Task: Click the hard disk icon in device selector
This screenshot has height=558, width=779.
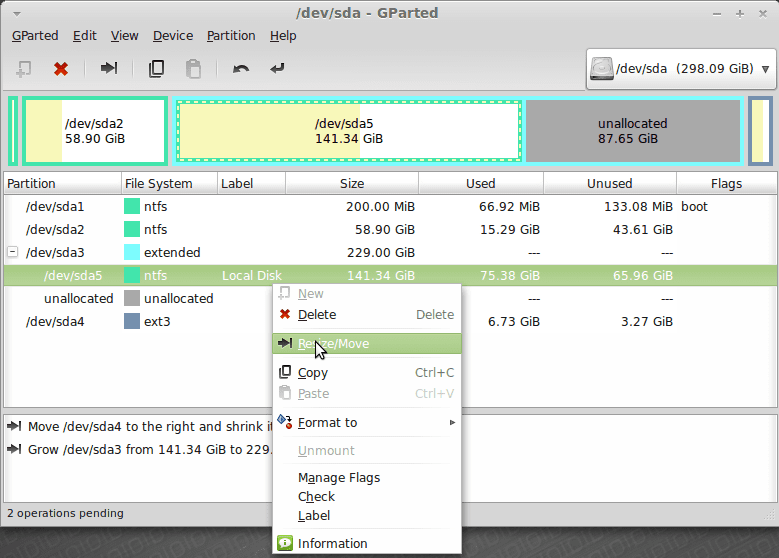Action: point(602,69)
